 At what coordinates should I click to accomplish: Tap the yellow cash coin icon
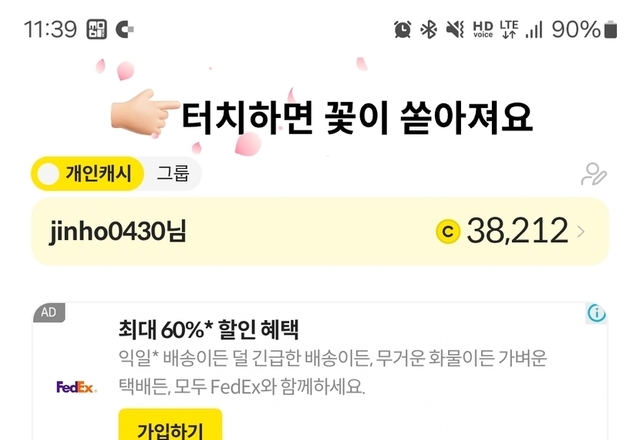[x=448, y=231]
